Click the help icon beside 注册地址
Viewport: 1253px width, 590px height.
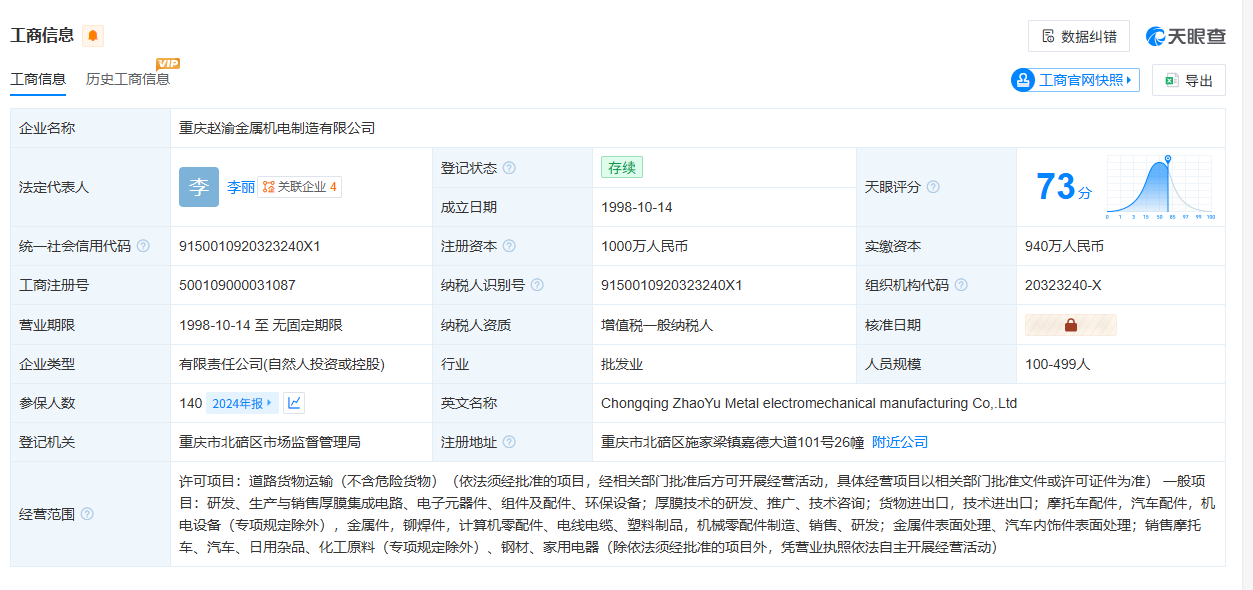(x=509, y=442)
